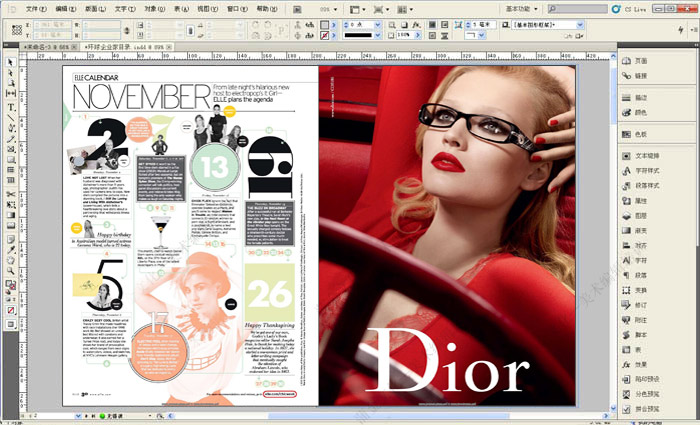The width and height of the screenshot is (700, 425).
Task: Open the 链接 (Links) panel
Action: coord(636,76)
